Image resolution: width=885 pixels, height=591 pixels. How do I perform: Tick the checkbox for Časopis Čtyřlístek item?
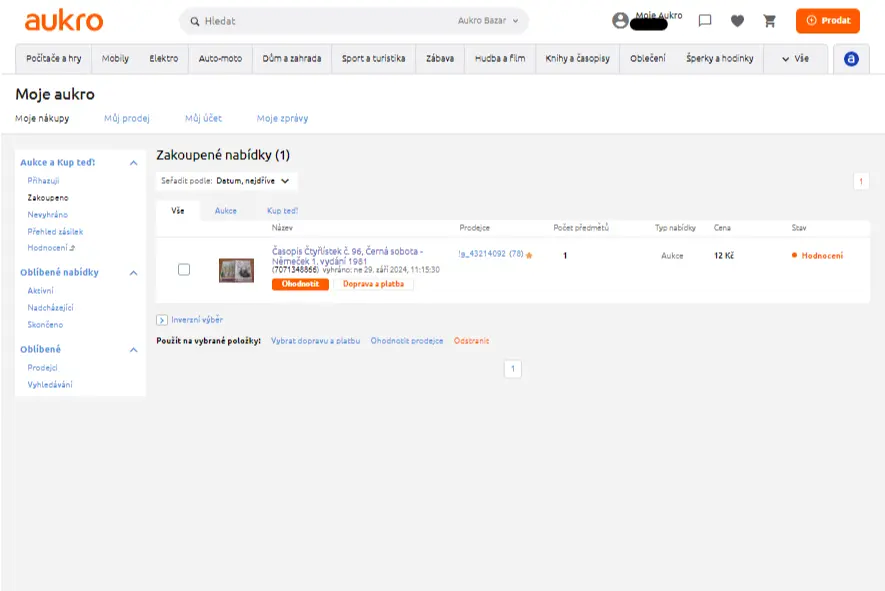tap(184, 270)
